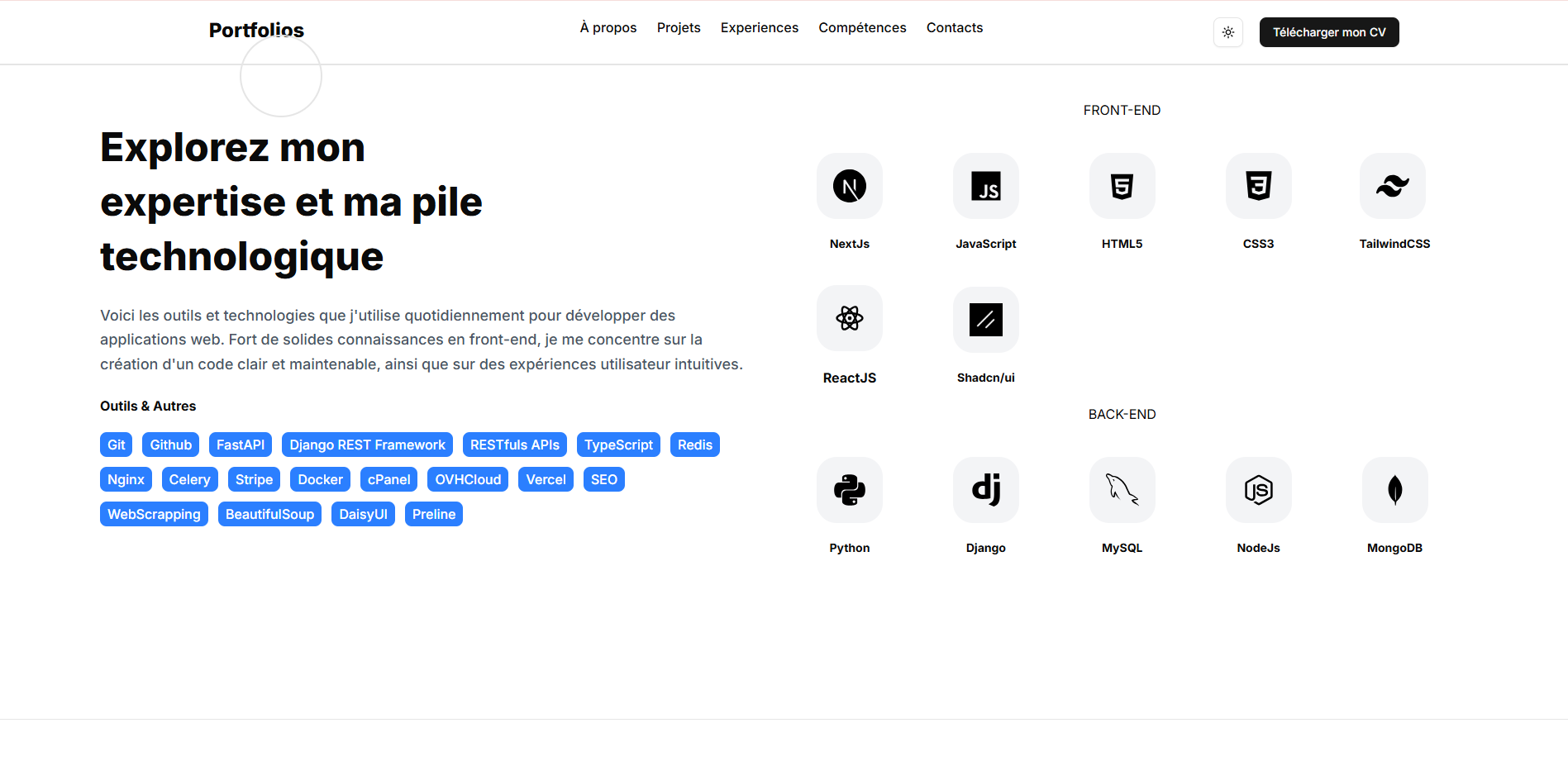Go to the Projets section
The width and height of the screenshot is (1568, 780).
click(x=679, y=28)
